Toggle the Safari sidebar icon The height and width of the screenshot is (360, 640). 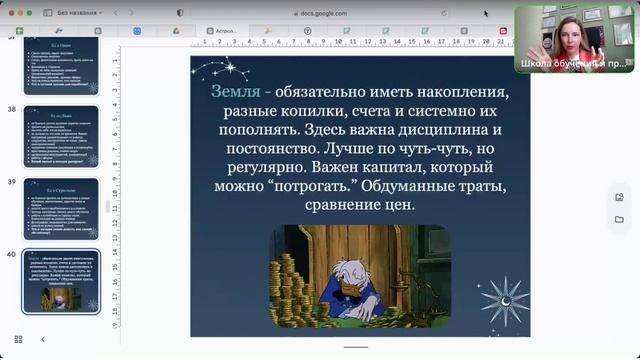click(48, 13)
